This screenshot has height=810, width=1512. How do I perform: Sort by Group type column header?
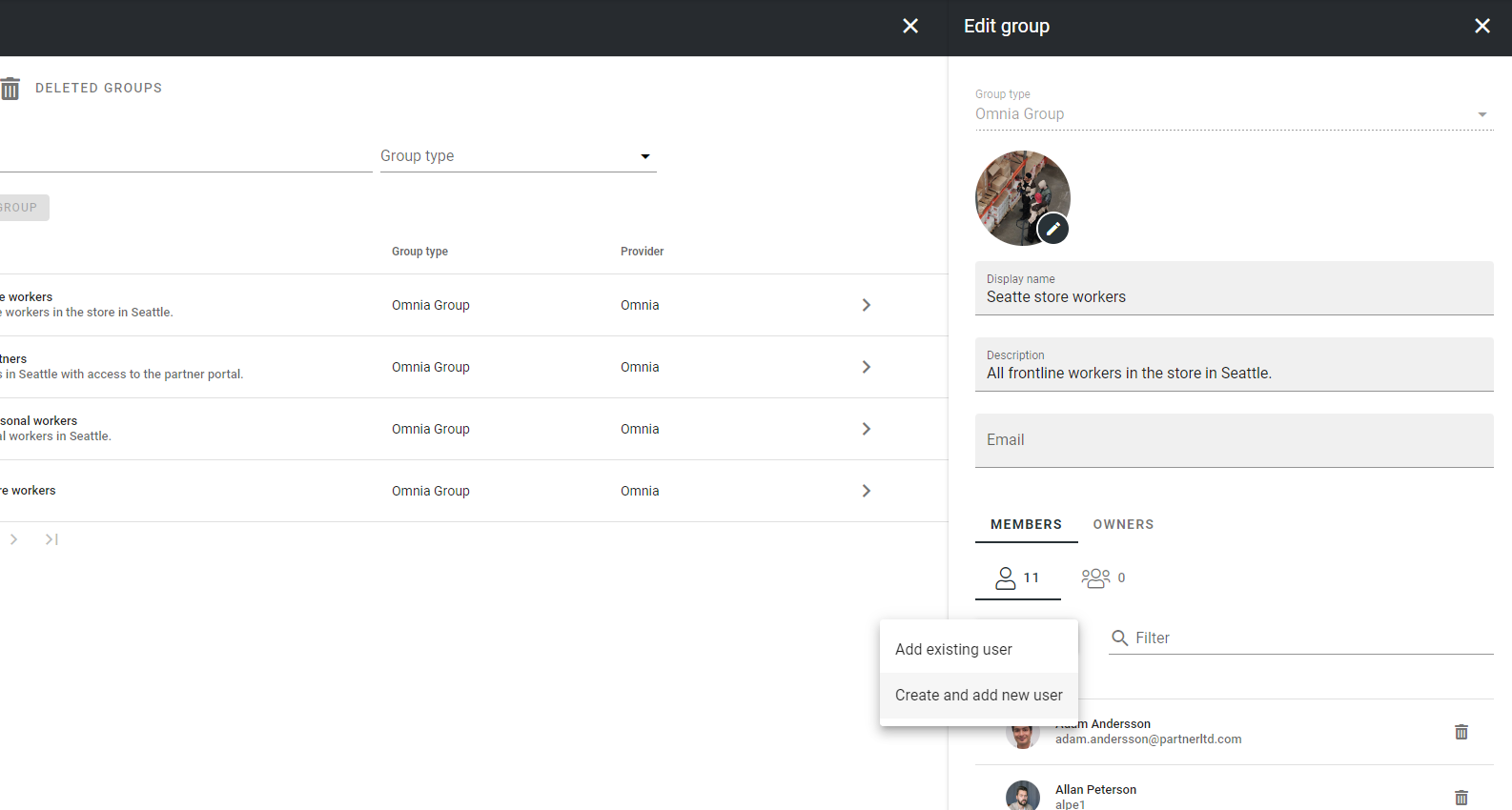[x=419, y=252]
